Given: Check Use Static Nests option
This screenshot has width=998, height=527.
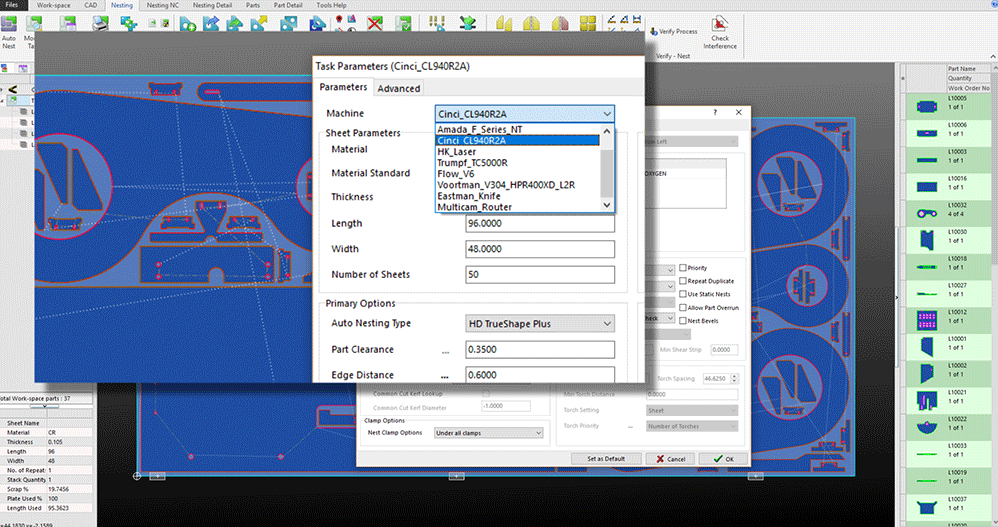Looking at the screenshot, I should (682, 294).
